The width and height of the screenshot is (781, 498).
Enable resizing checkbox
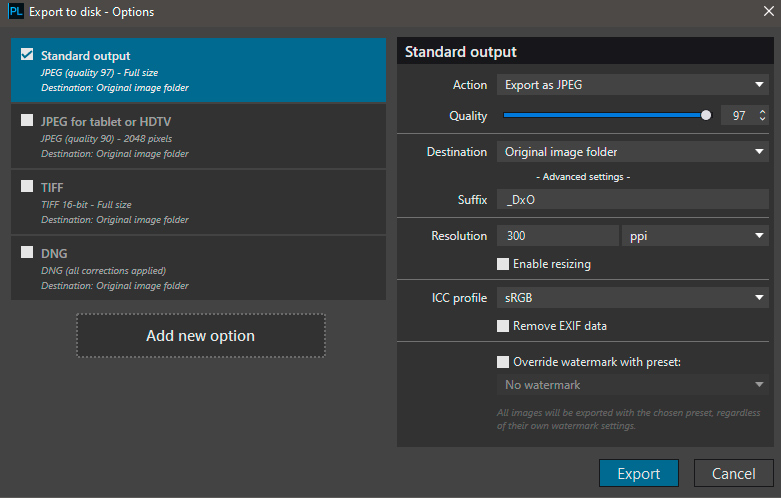[x=503, y=264]
